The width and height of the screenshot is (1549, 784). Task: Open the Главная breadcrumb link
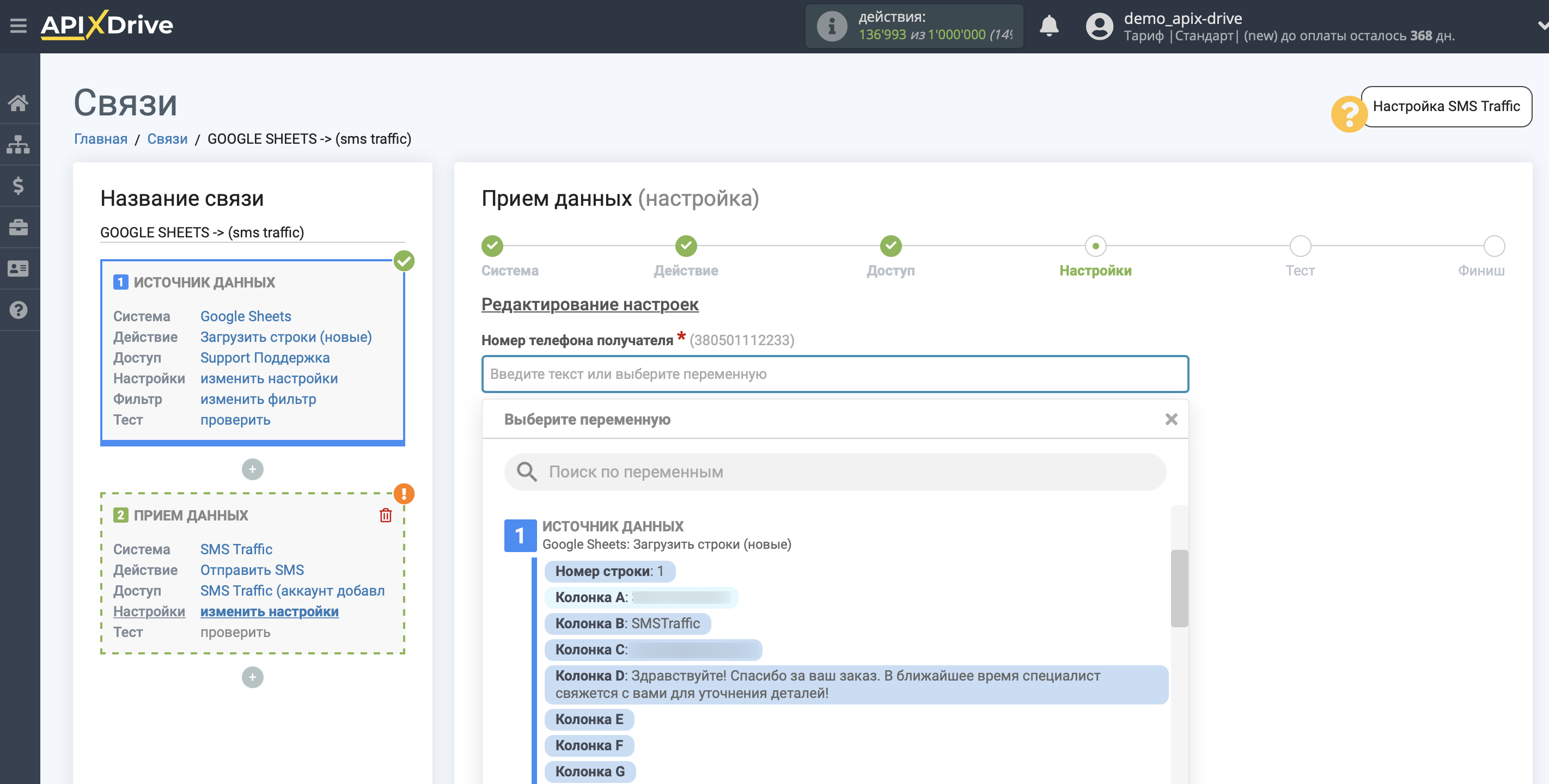[100, 139]
